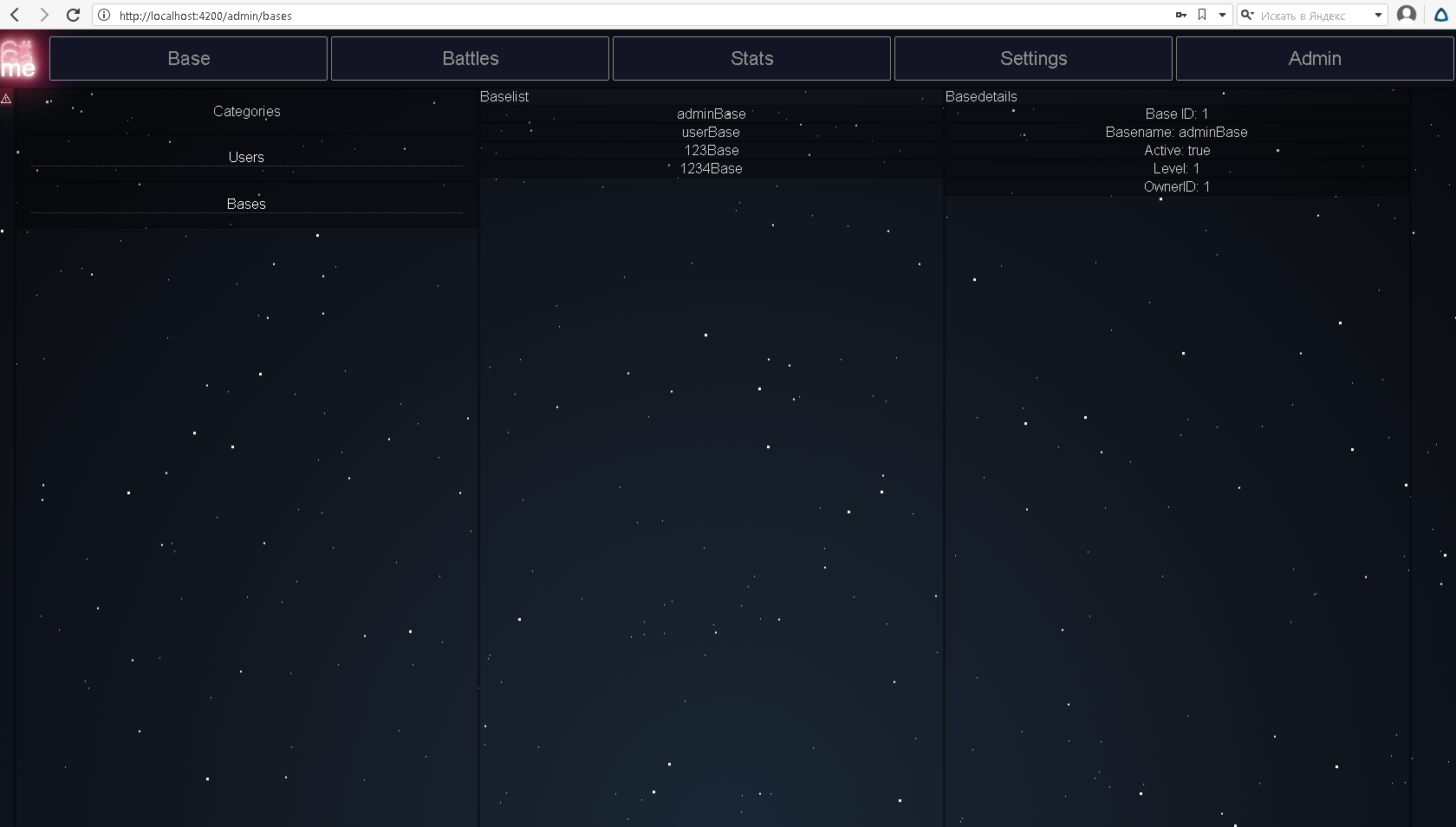Image resolution: width=1456 pixels, height=827 pixels.
Task: Open the blue Alice assistant icon
Action: coord(1441,15)
